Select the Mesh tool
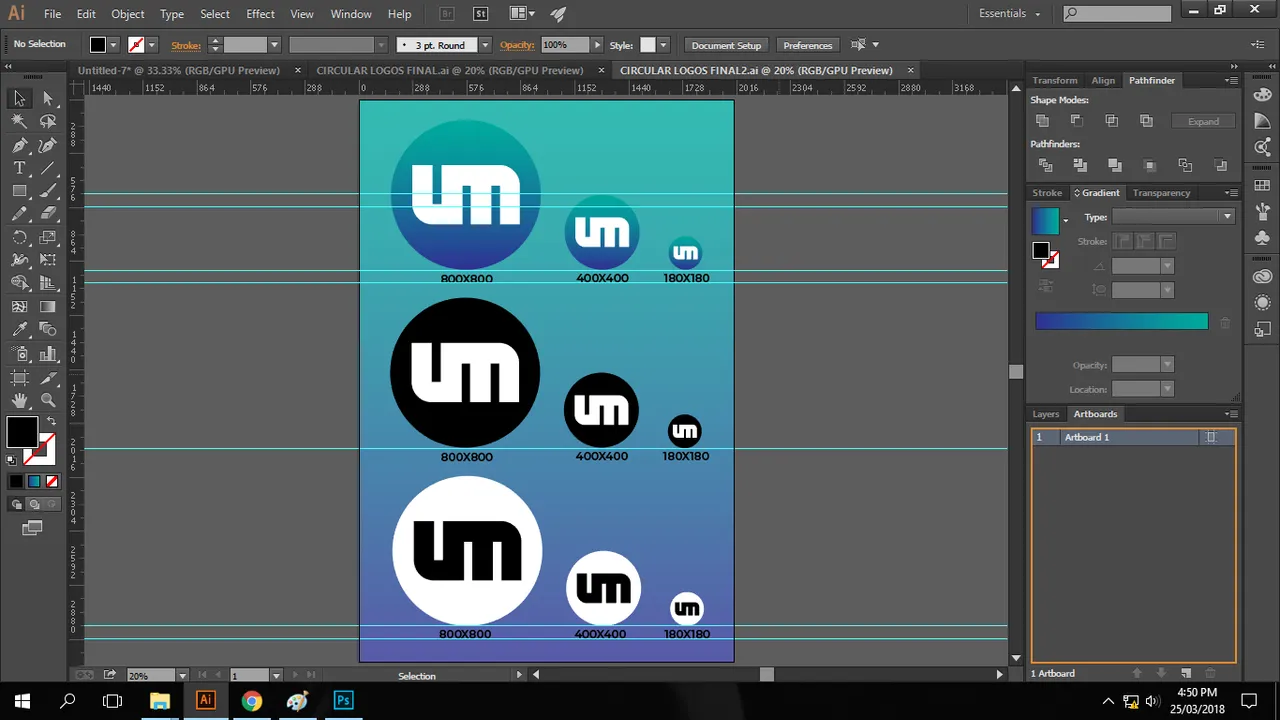Screen dimensions: 1280x720 click(x=19, y=307)
